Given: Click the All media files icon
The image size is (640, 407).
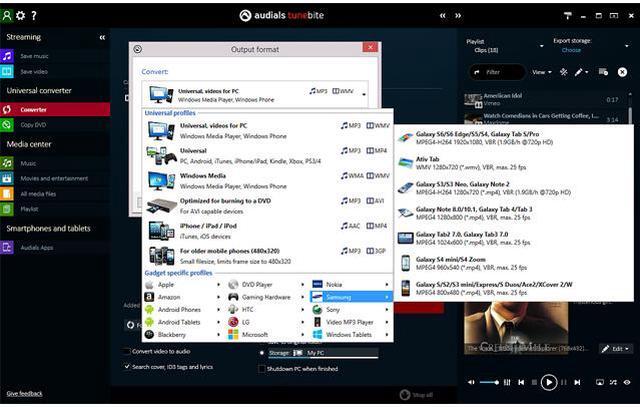Looking at the screenshot, I should click(7, 194).
